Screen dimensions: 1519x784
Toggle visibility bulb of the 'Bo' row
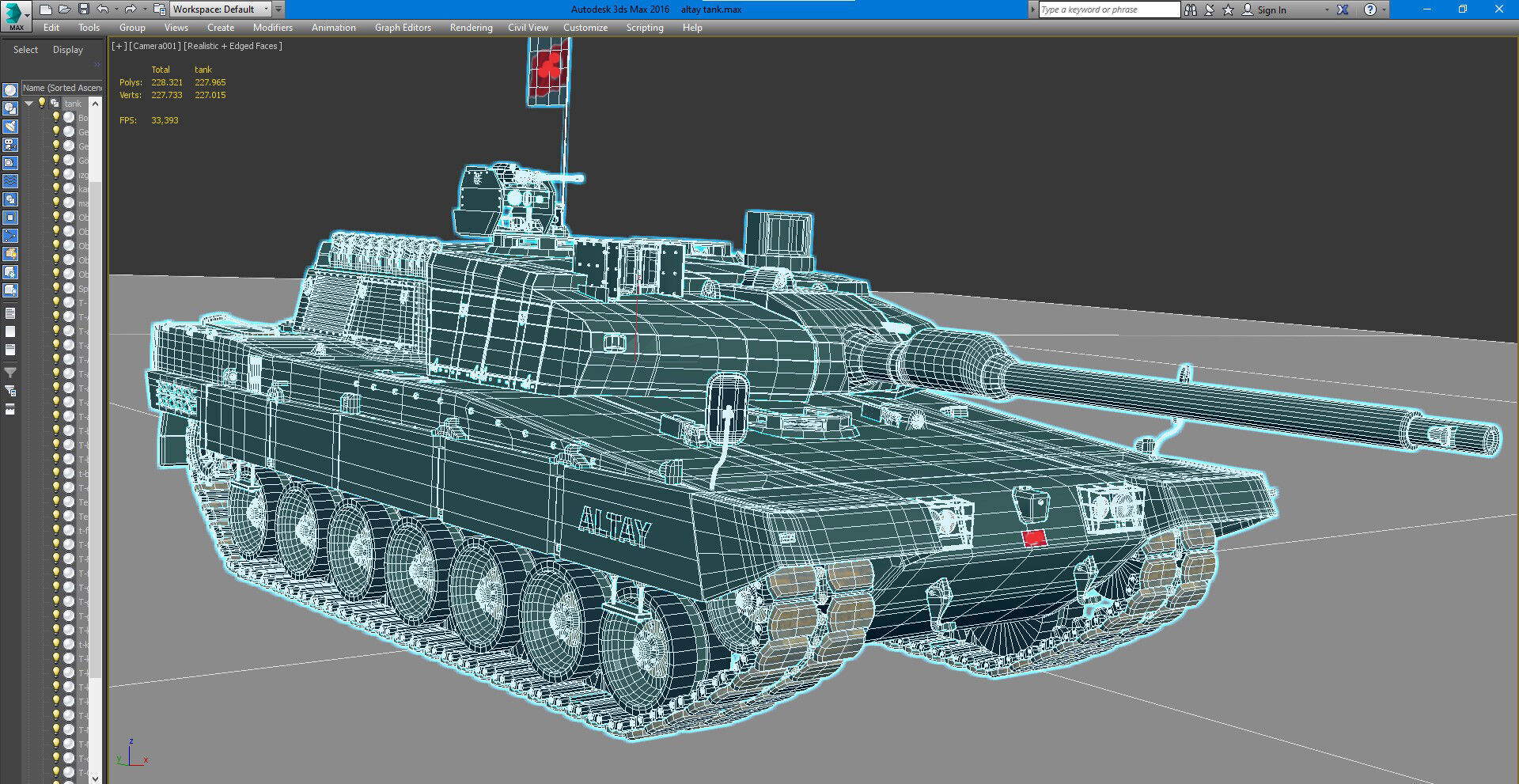(56, 117)
